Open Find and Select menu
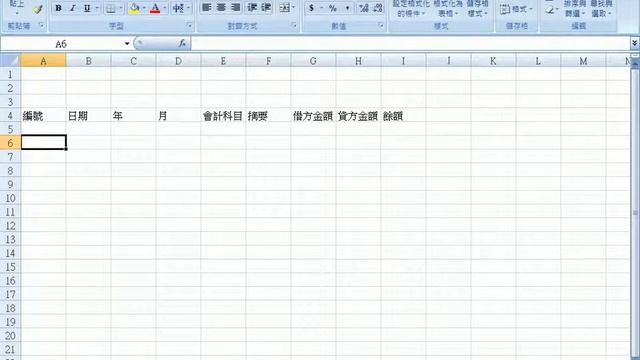 [601, 9]
